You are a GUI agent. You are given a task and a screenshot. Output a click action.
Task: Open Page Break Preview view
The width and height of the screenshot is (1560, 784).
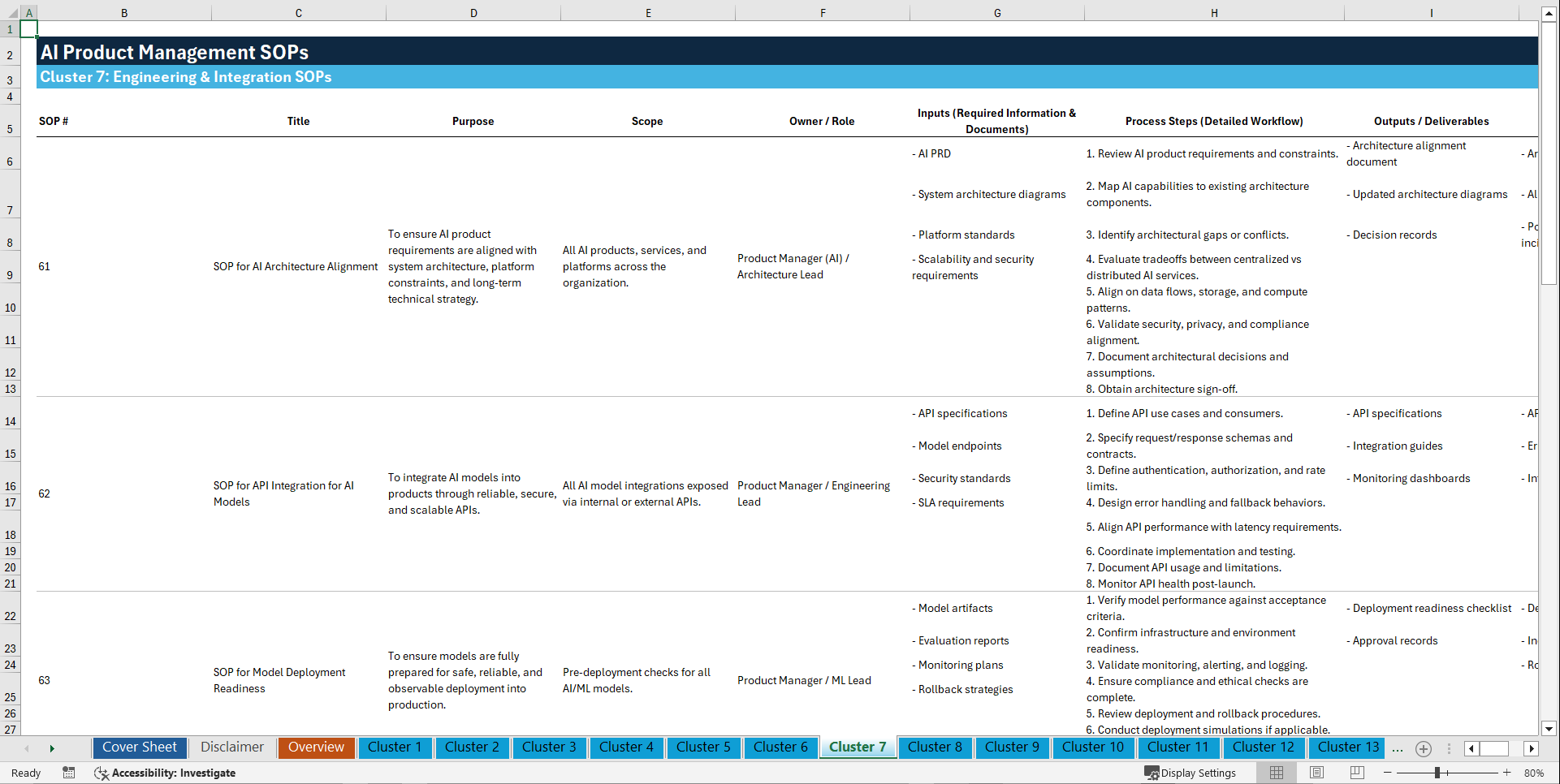click(x=1356, y=773)
